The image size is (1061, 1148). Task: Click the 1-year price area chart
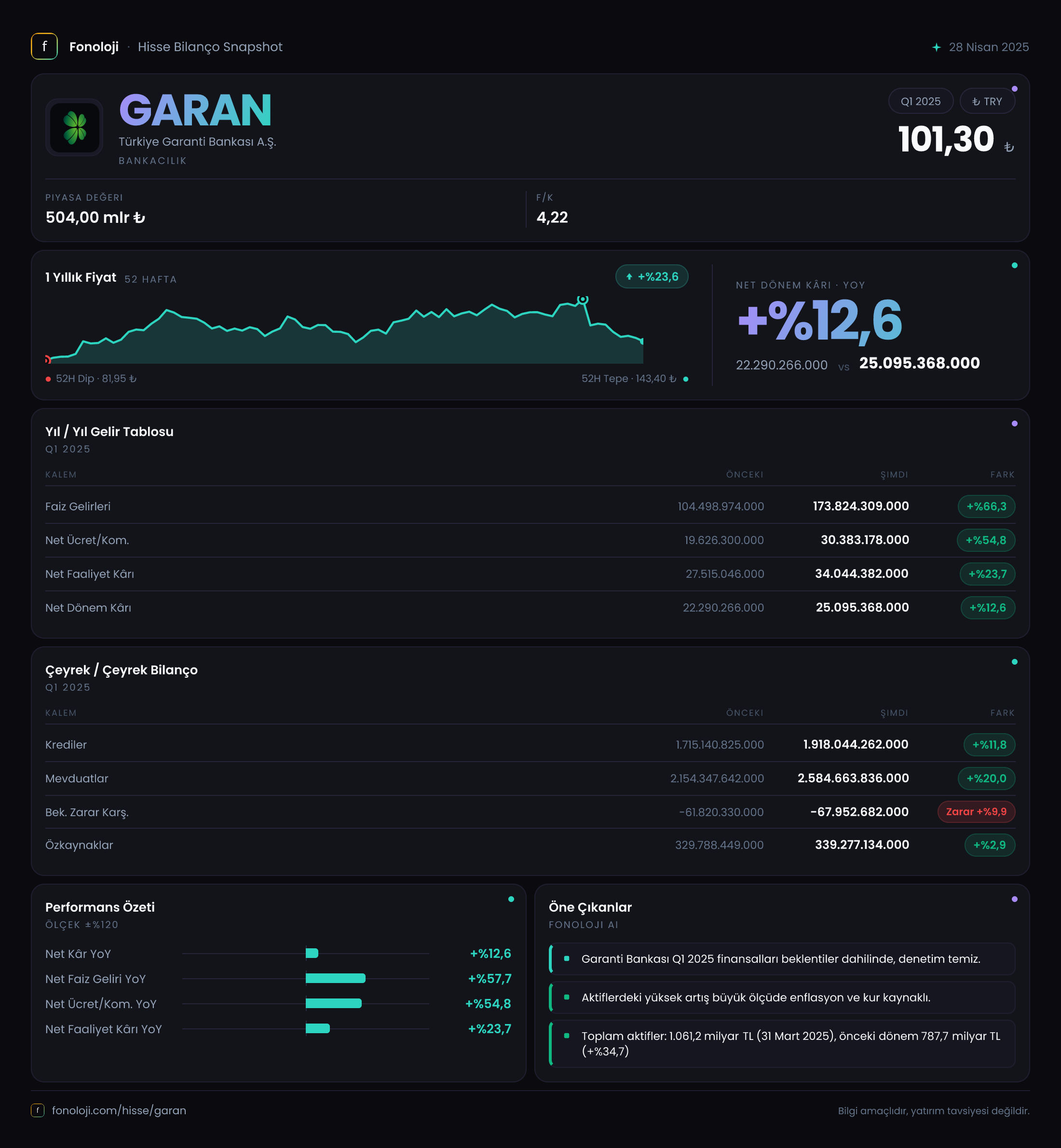tap(344, 330)
